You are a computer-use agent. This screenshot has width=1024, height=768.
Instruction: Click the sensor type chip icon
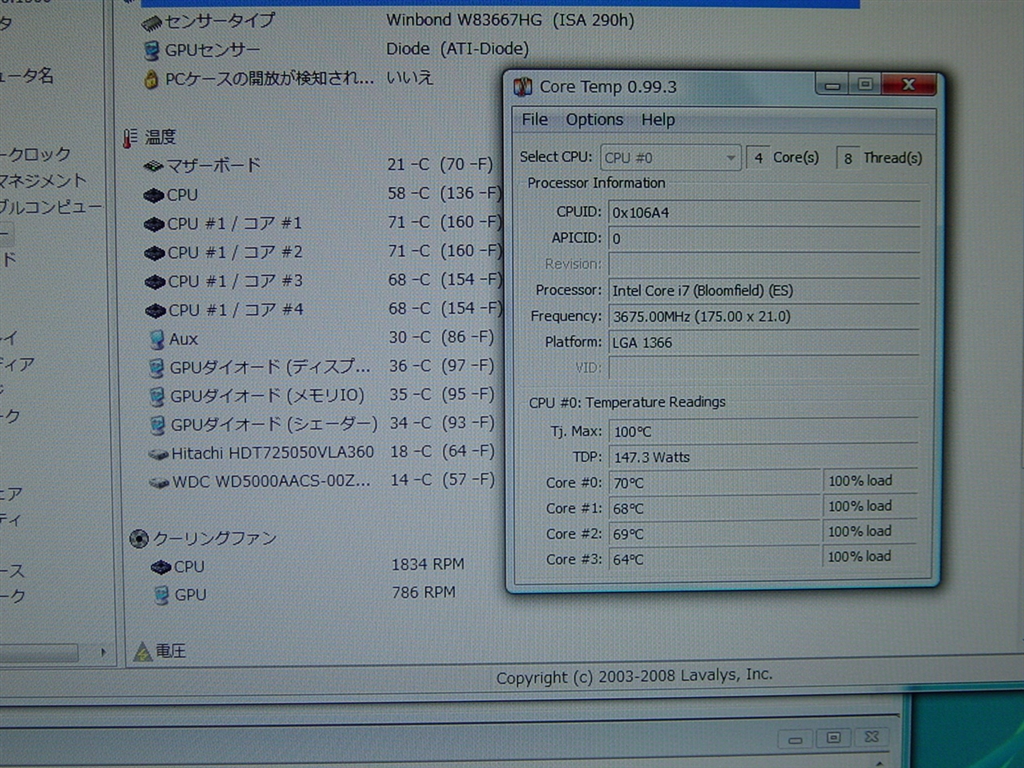[151, 24]
